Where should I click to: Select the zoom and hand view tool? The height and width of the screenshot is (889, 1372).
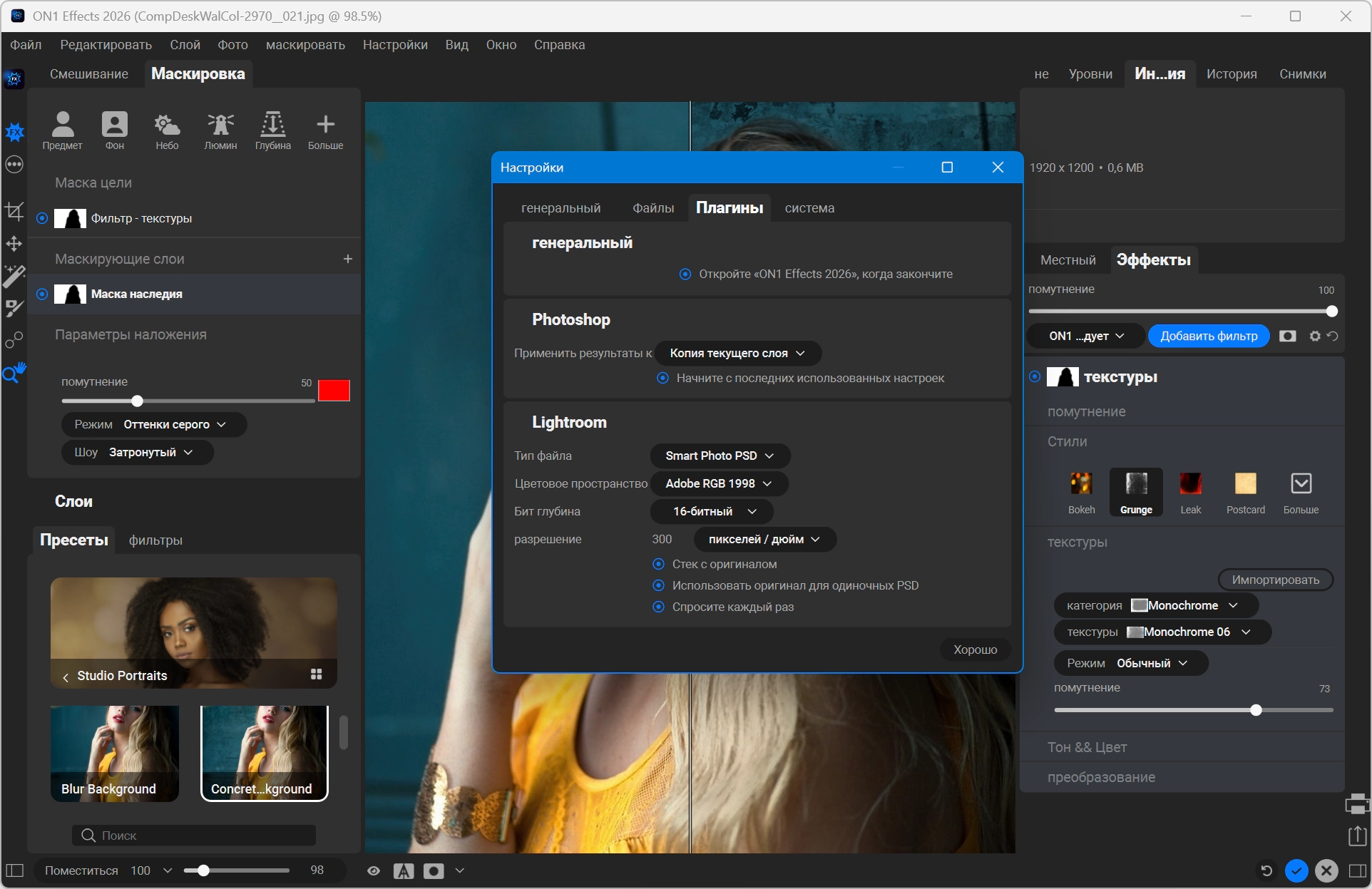[x=14, y=372]
